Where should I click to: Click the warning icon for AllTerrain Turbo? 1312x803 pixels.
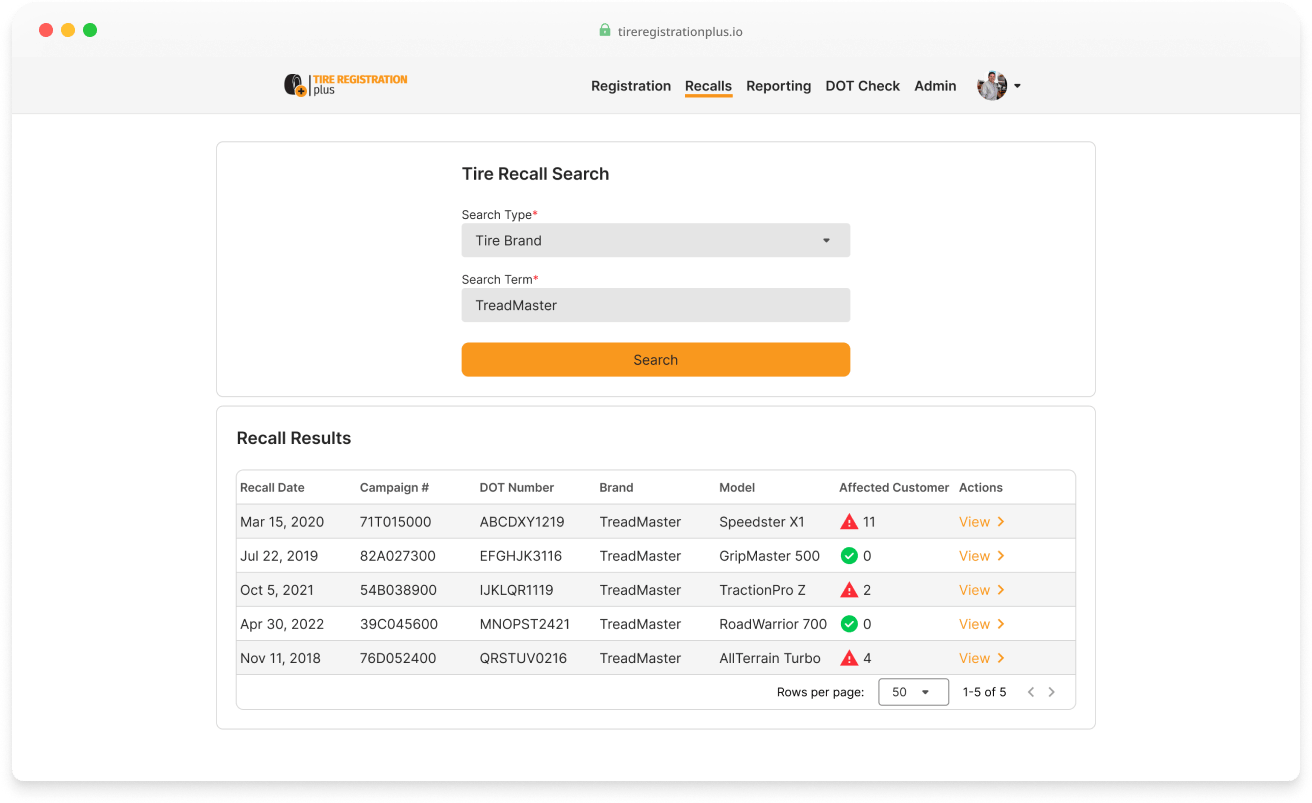tap(849, 658)
